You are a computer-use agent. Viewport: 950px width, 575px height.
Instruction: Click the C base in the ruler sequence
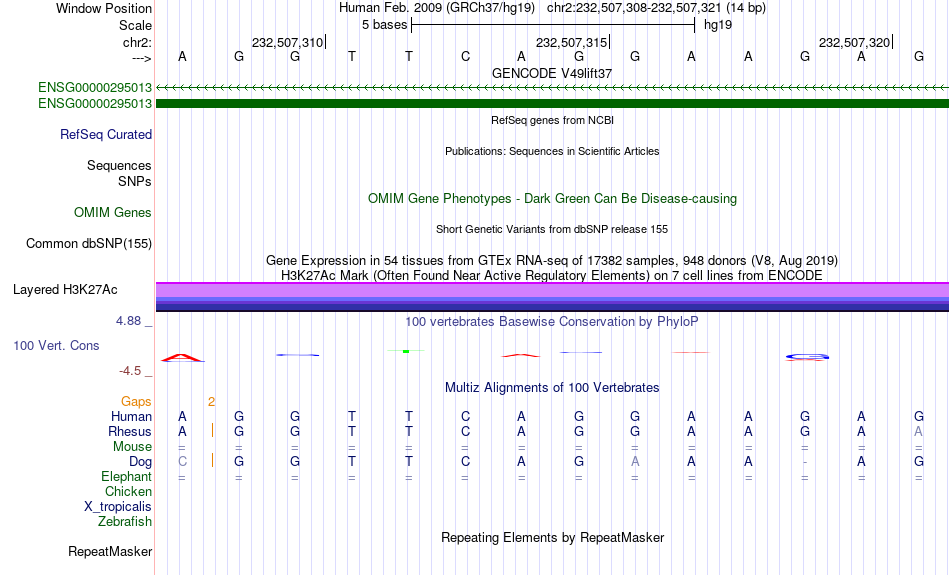point(465,56)
